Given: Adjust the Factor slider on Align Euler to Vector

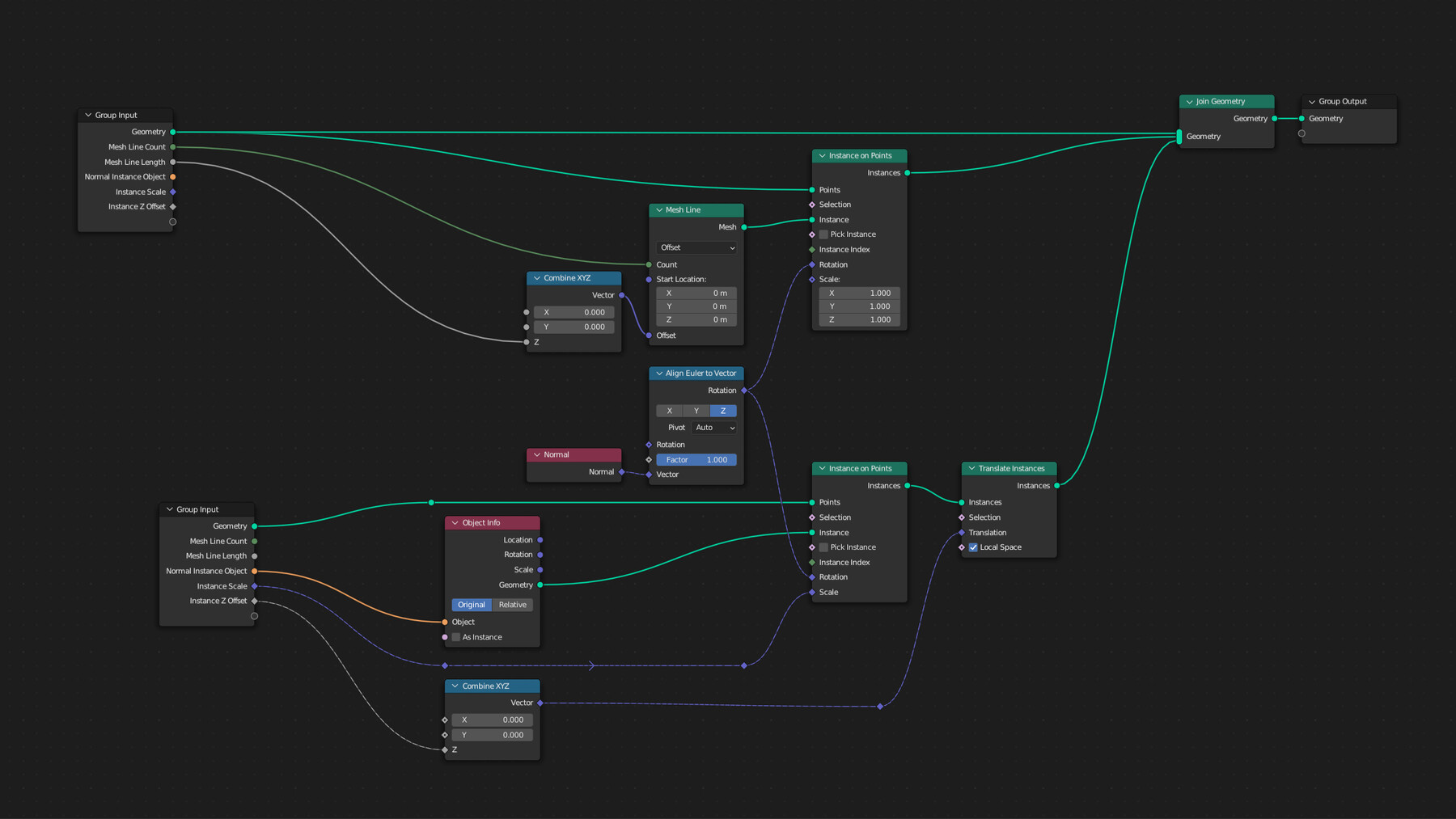Looking at the screenshot, I should (696, 459).
